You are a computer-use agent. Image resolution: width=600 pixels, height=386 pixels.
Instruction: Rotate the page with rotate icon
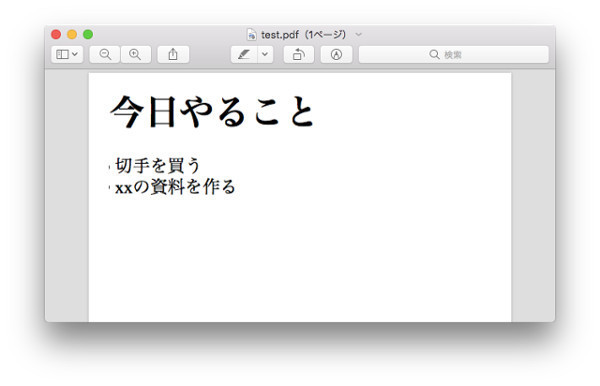pos(298,54)
